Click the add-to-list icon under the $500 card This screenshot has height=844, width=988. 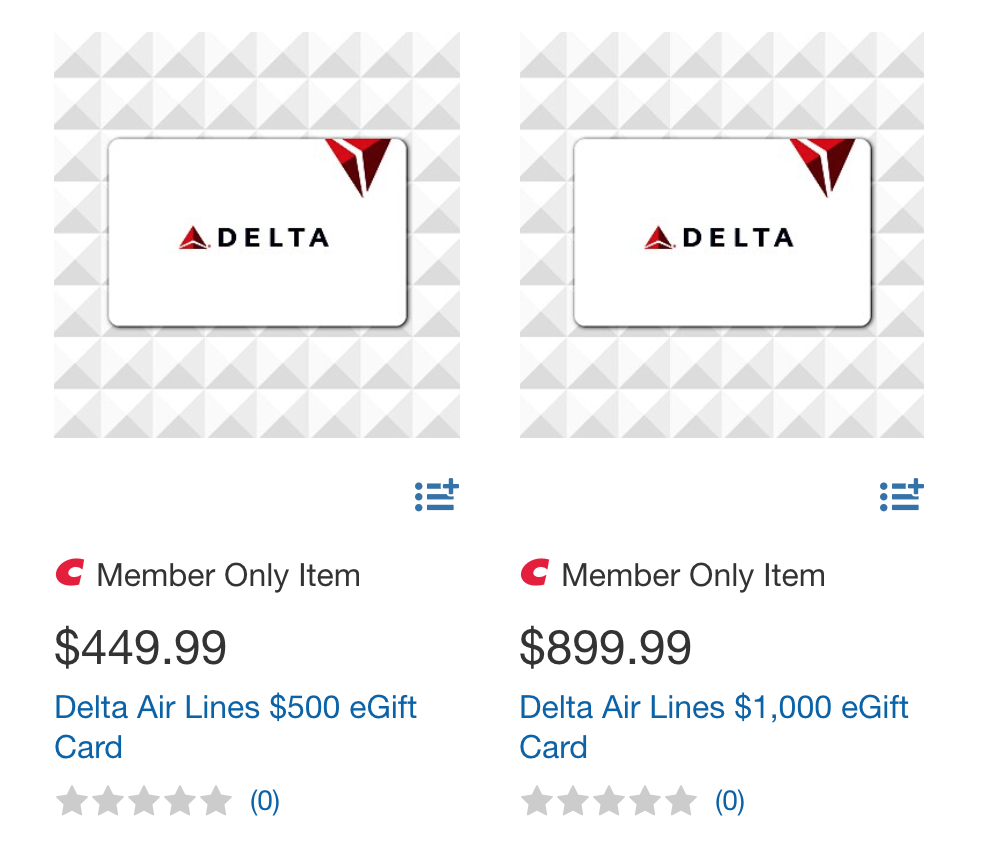[437, 495]
